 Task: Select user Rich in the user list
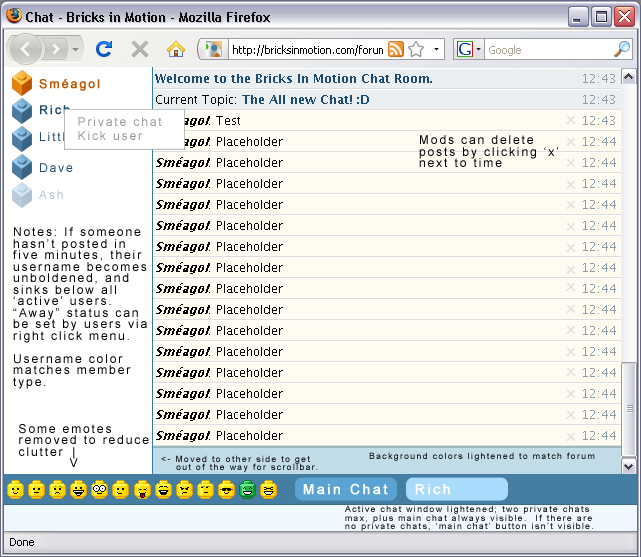(54, 110)
